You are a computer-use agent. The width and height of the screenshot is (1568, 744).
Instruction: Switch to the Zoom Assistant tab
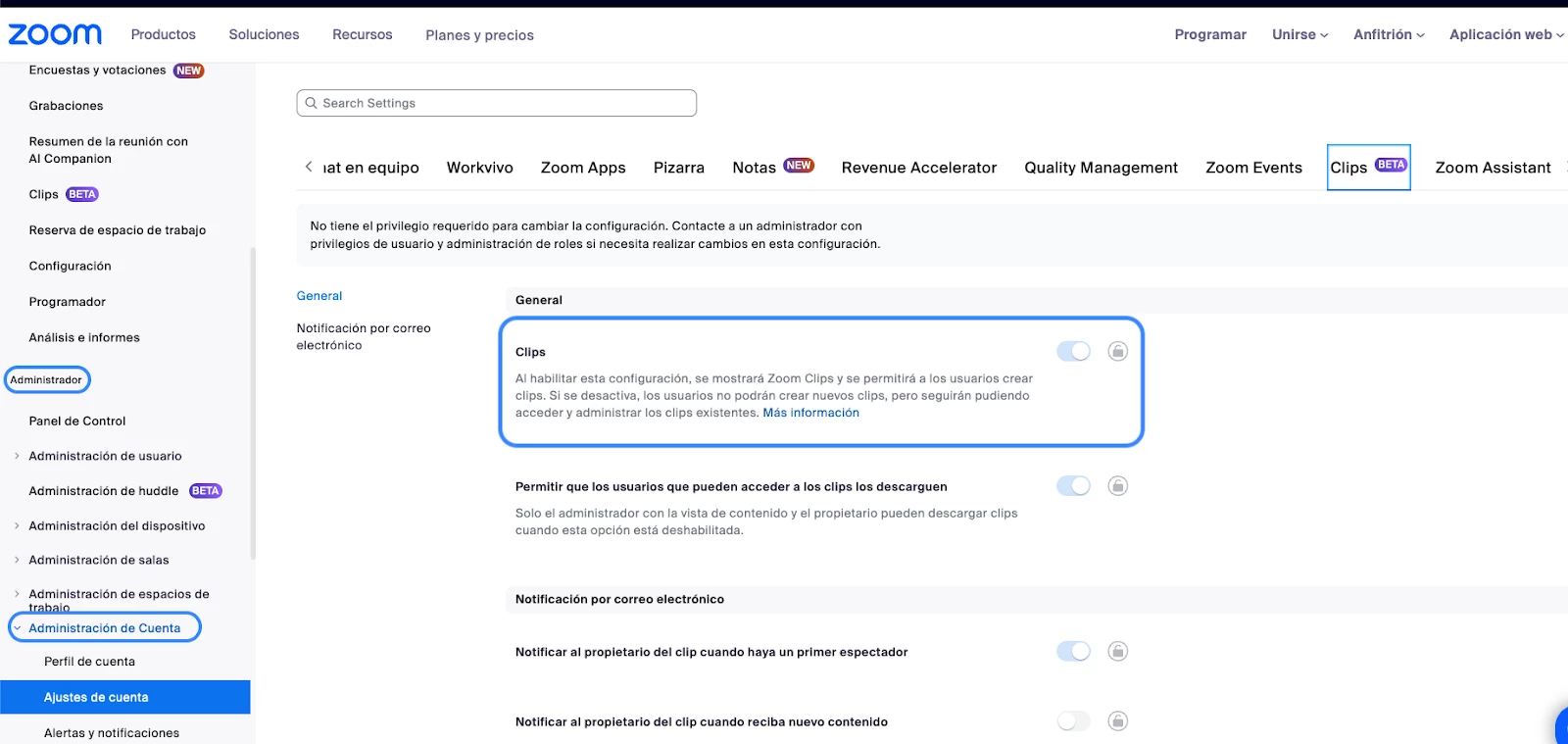[x=1493, y=168]
